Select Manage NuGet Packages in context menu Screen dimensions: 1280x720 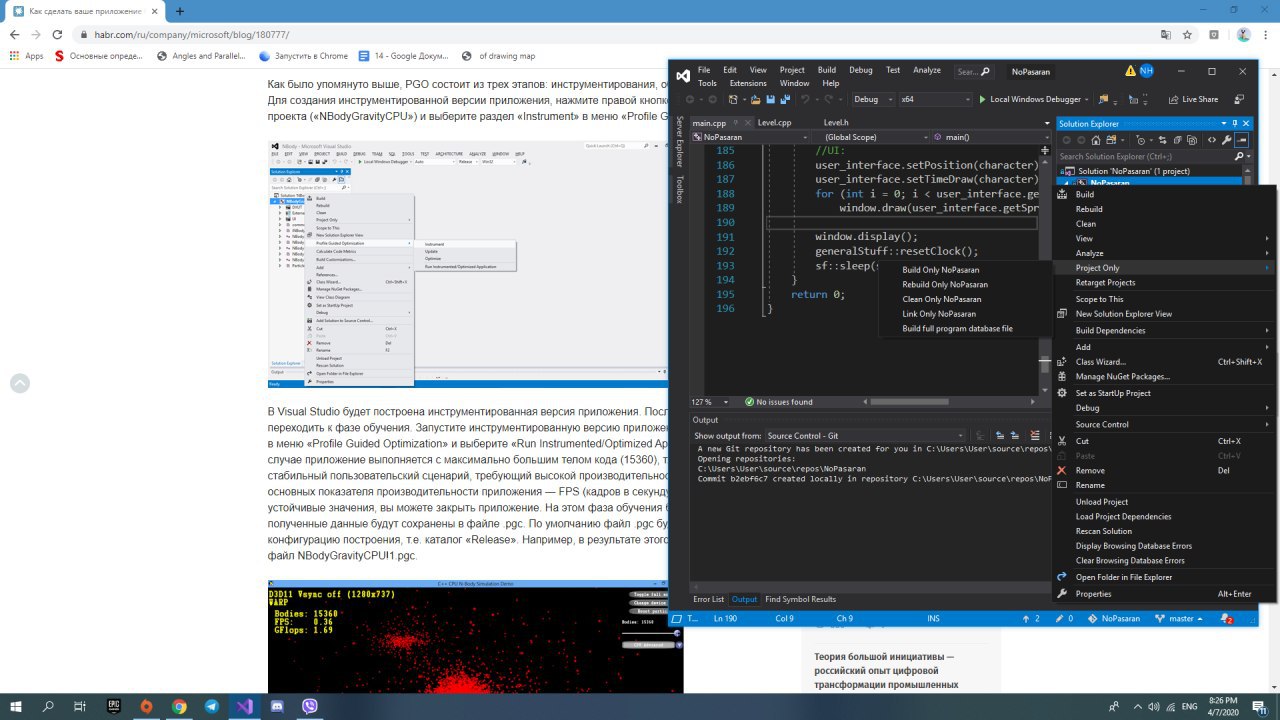point(1122,377)
